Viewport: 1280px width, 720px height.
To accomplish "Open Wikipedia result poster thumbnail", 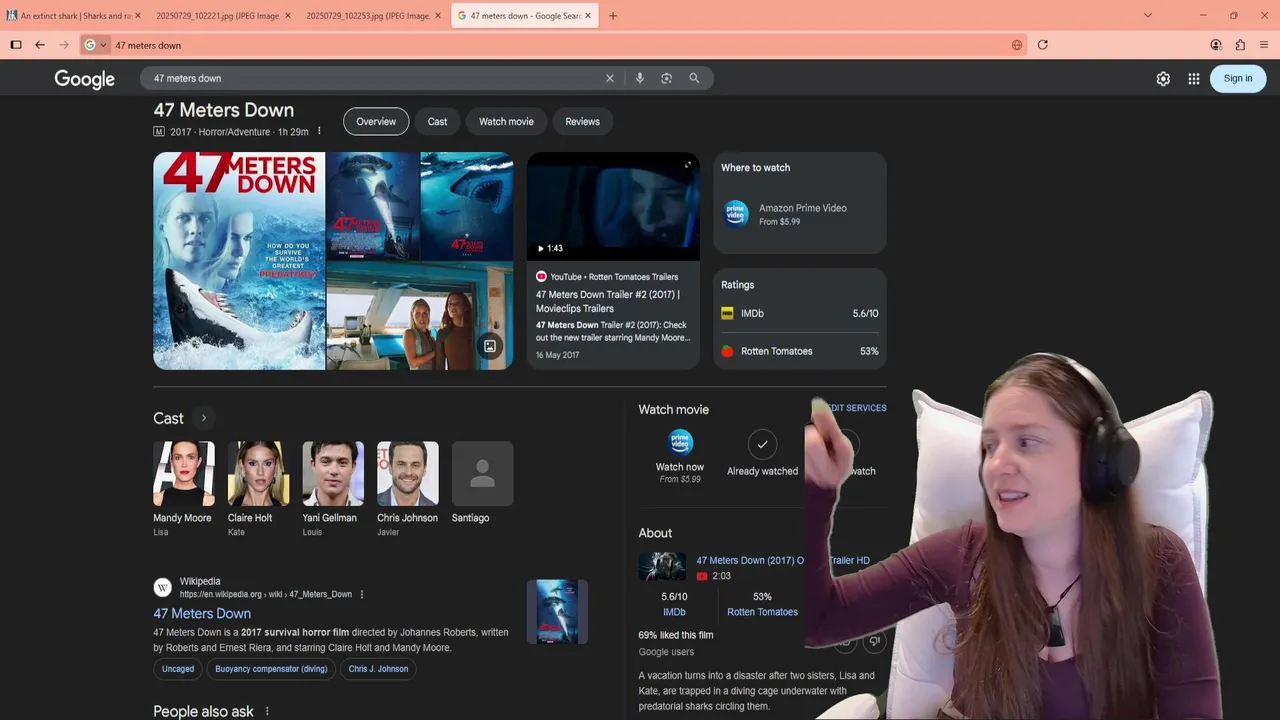I will coord(557,611).
